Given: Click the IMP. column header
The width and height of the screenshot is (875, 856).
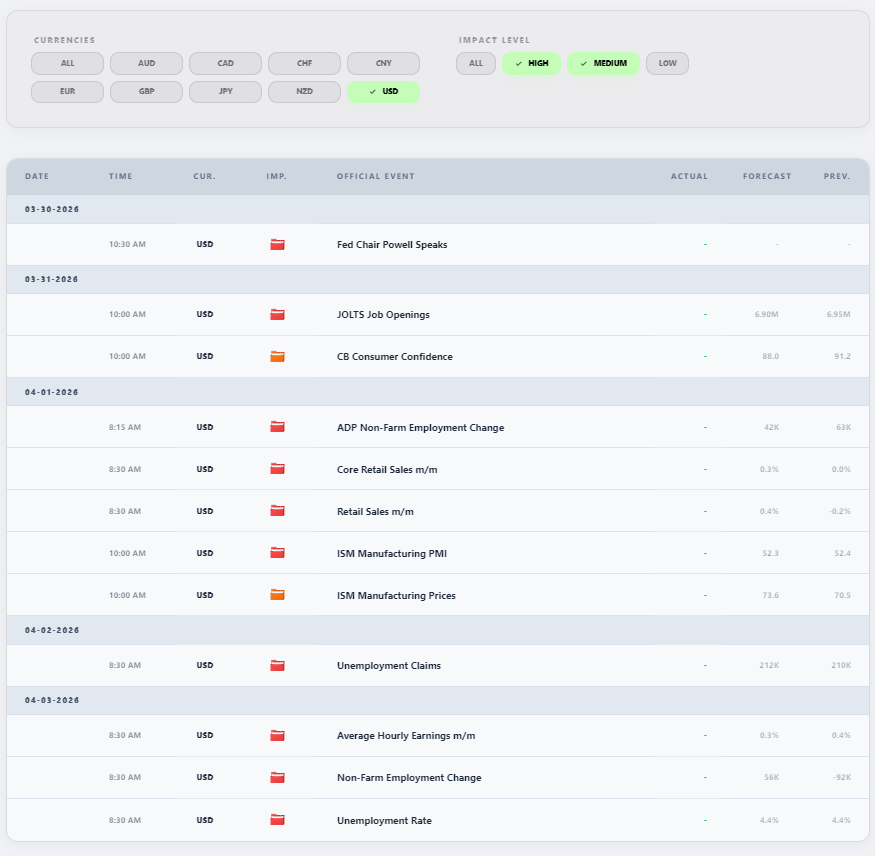Looking at the screenshot, I should pyautogui.click(x=276, y=176).
